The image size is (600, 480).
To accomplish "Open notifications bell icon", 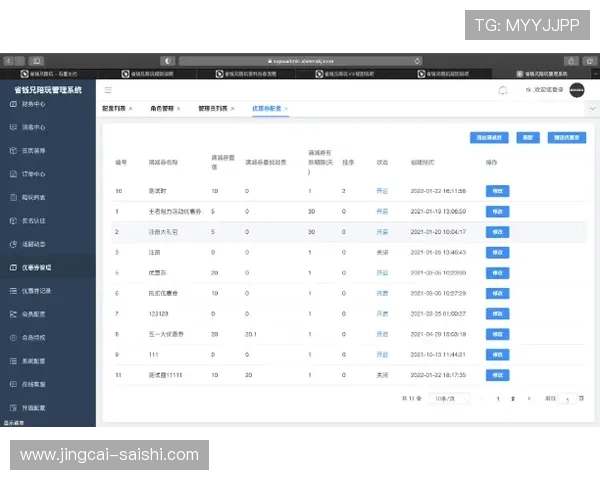I will [503, 90].
